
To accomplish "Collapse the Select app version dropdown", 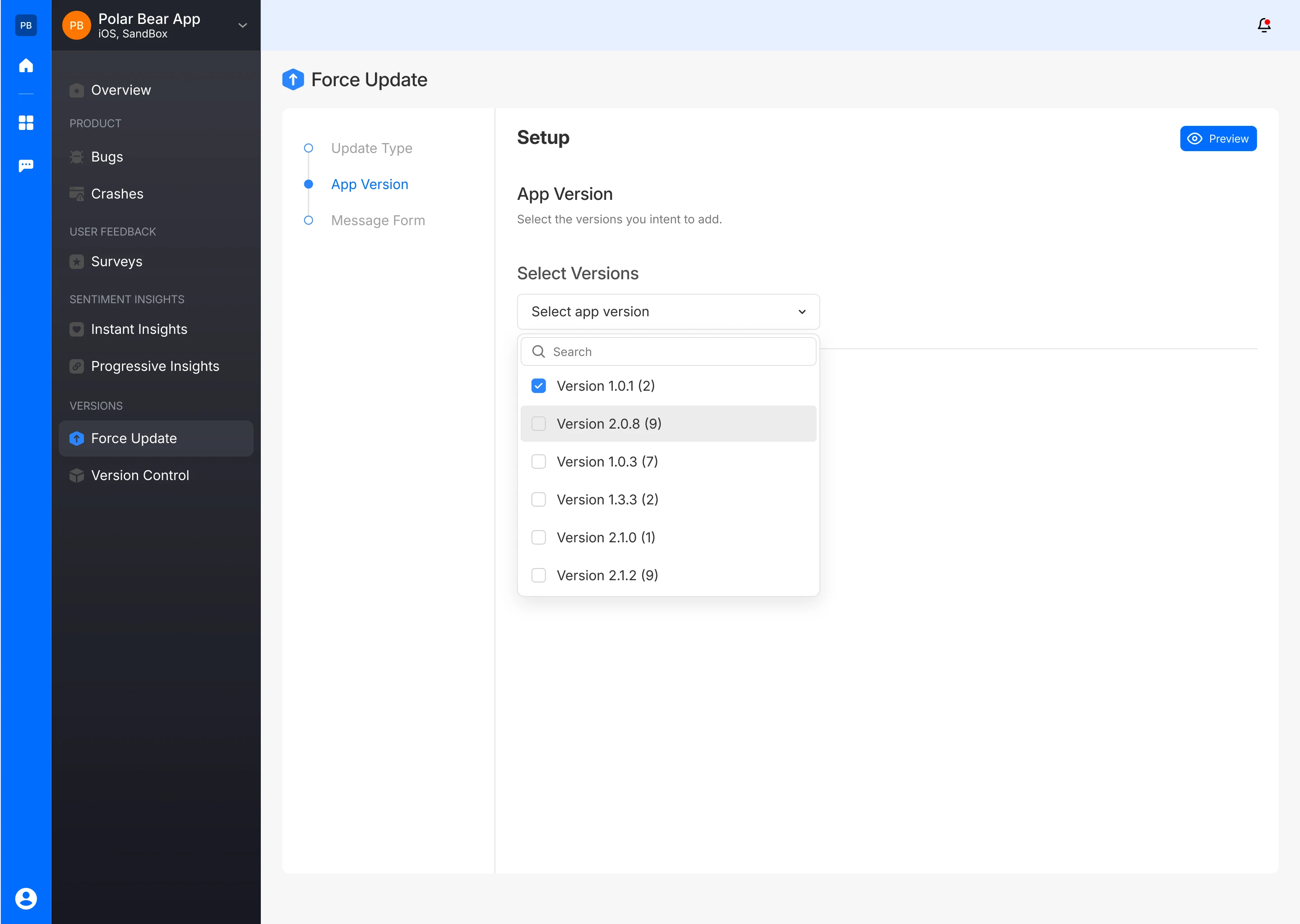I will coord(802,312).
